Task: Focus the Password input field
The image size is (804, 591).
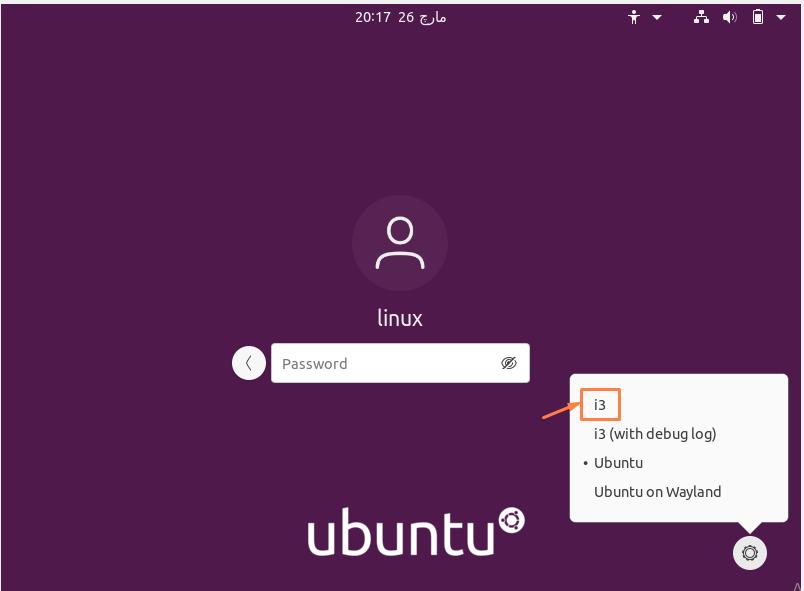Action: point(400,363)
